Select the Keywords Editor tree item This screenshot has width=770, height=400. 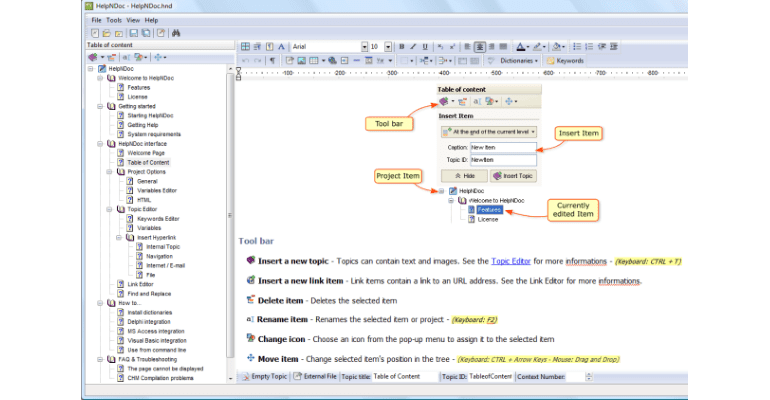click(x=158, y=219)
